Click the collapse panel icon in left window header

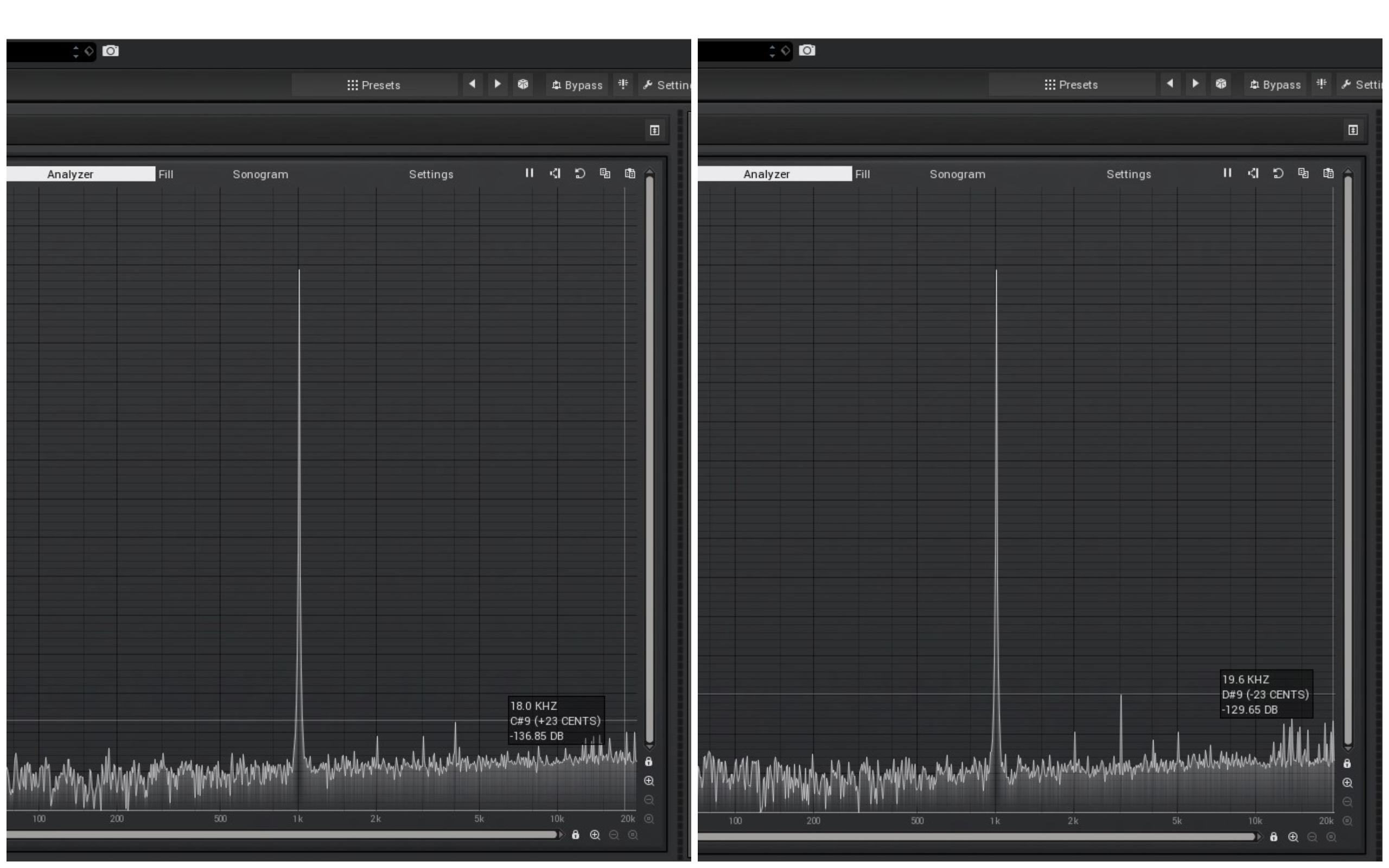[654, 130]
